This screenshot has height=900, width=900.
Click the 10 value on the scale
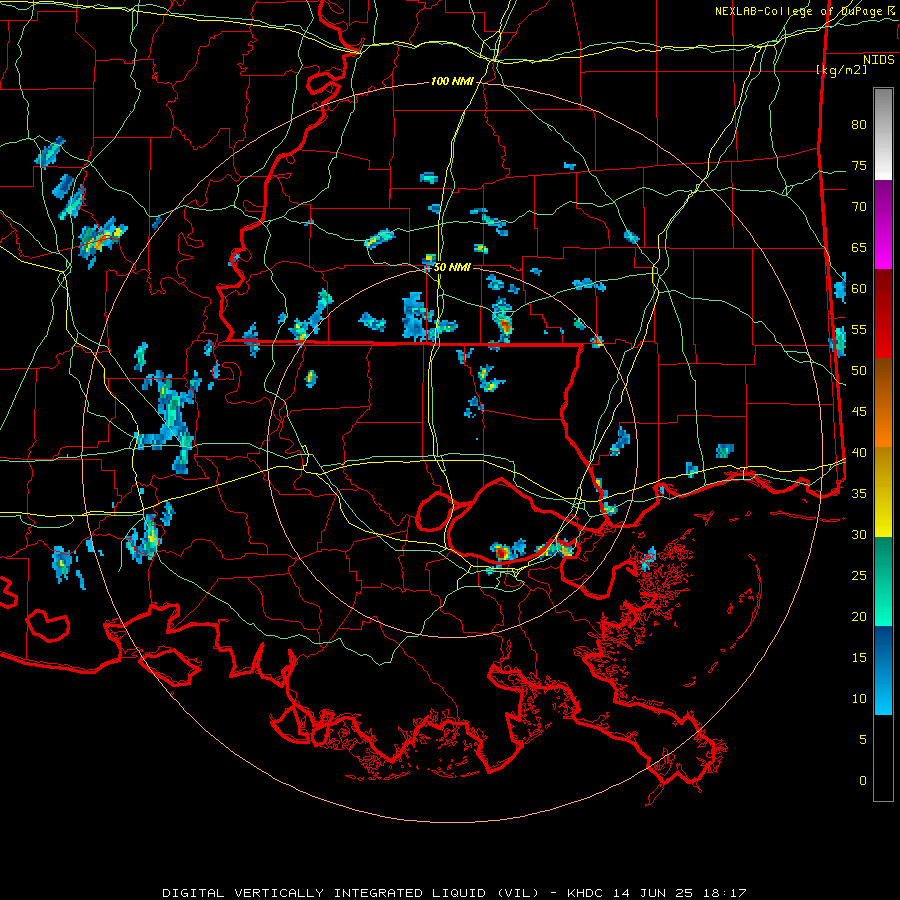pyautogui.click(x=859, y=699)
